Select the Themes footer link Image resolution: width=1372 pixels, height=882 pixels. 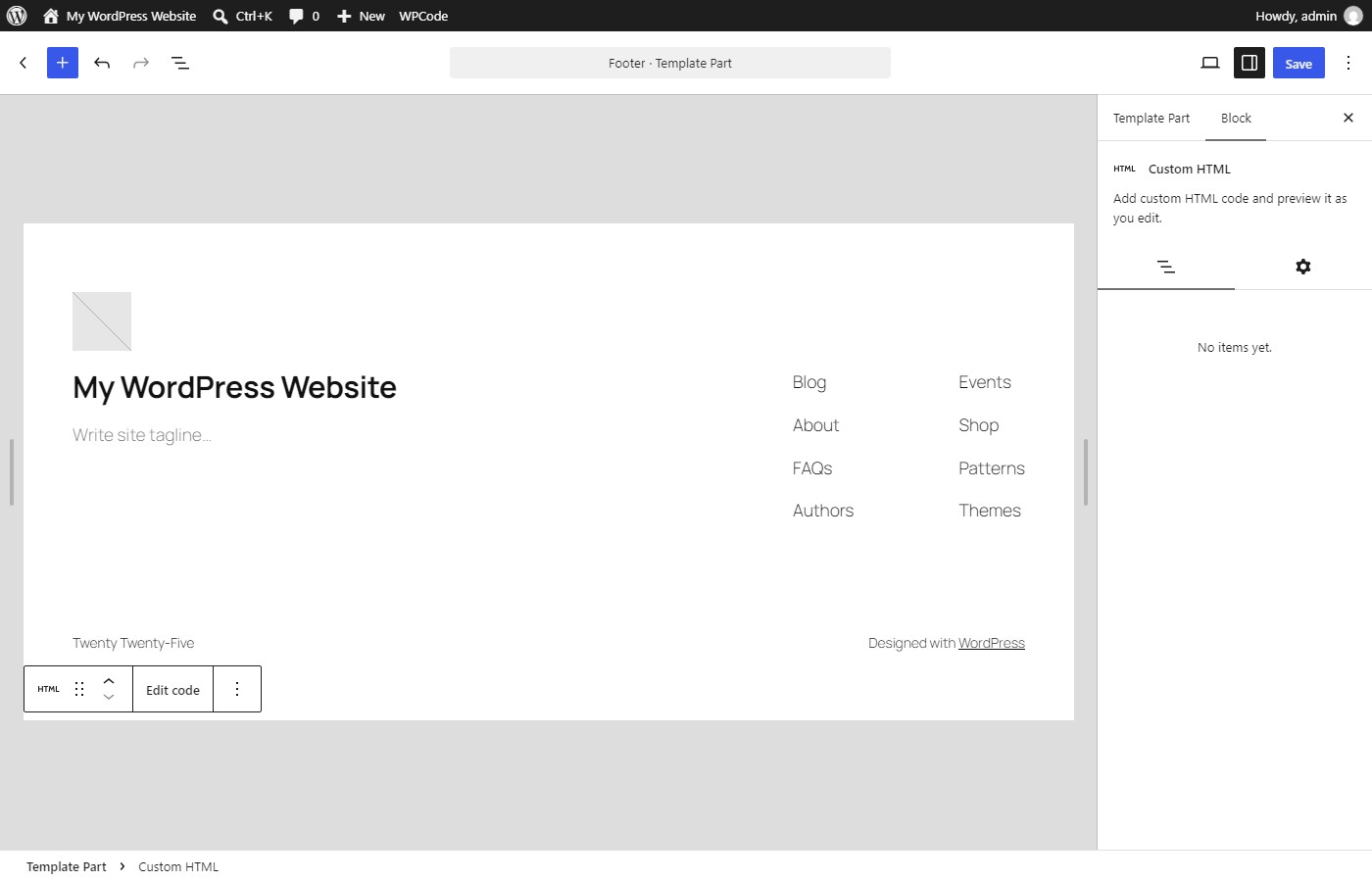[990, 511]
